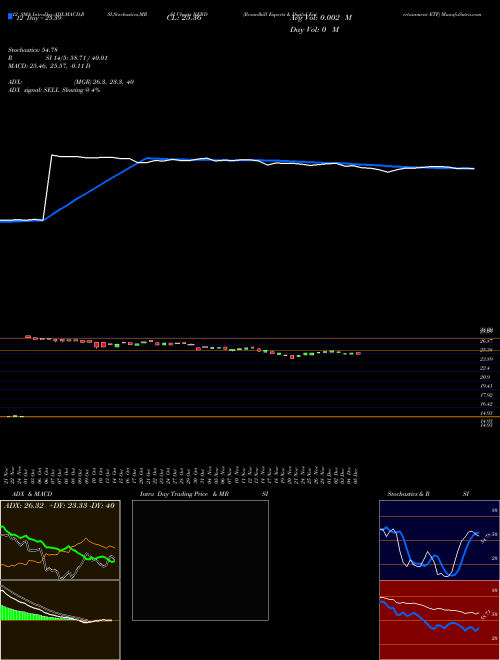Select 'ADX signal: SELL Slowing @ 4%' text
The width and height of the screenshot is (500, 660).
54,90
